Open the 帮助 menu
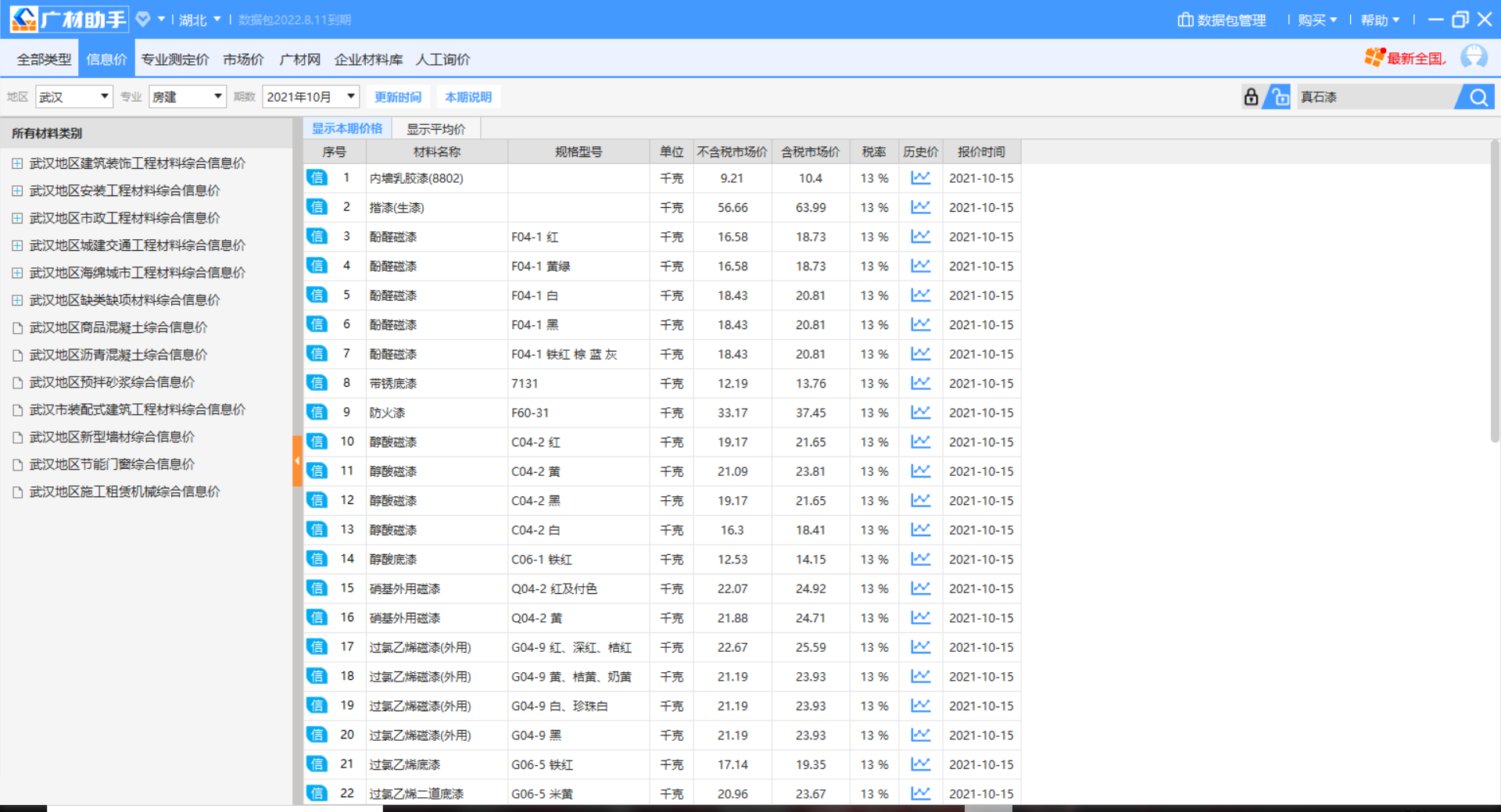 point(1380,20)
